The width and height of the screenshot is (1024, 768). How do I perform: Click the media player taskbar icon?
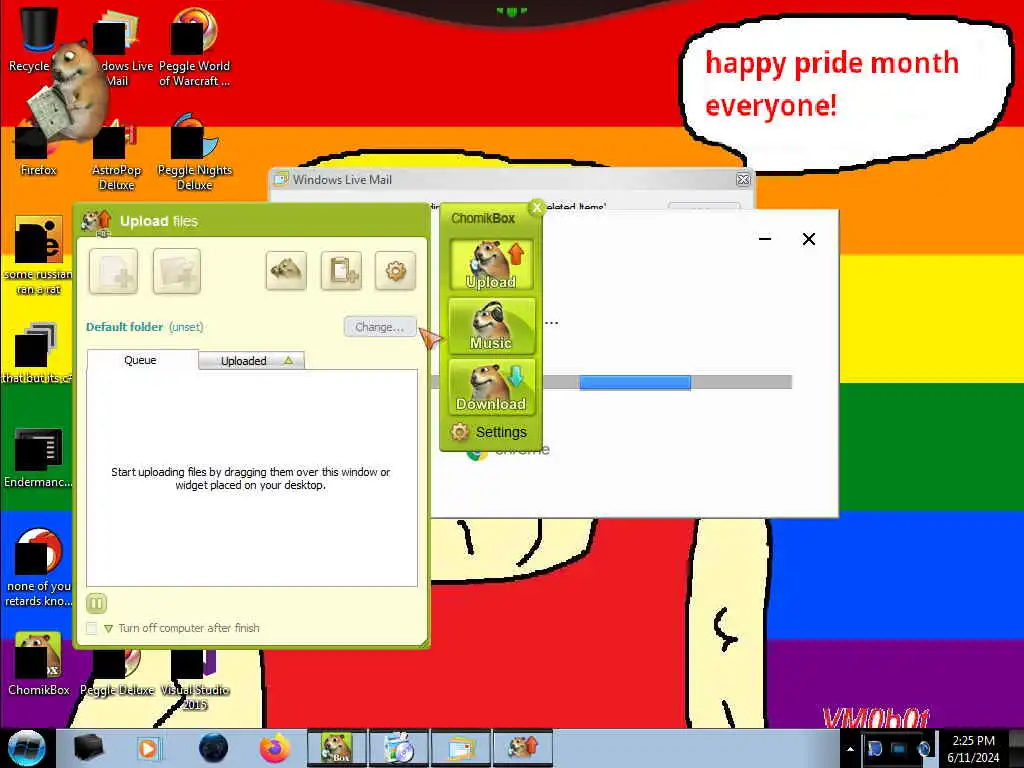(x=148, y=748)
